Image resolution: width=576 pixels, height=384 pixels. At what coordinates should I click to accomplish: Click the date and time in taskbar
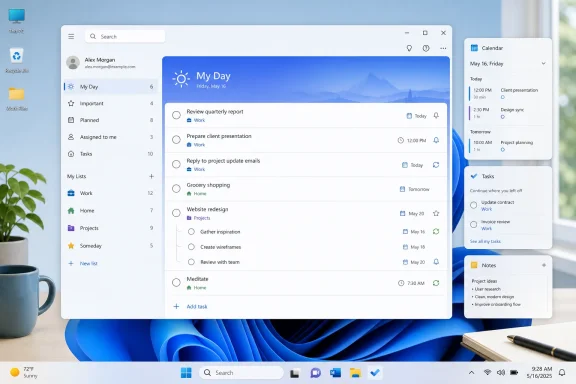coord(539,373)
